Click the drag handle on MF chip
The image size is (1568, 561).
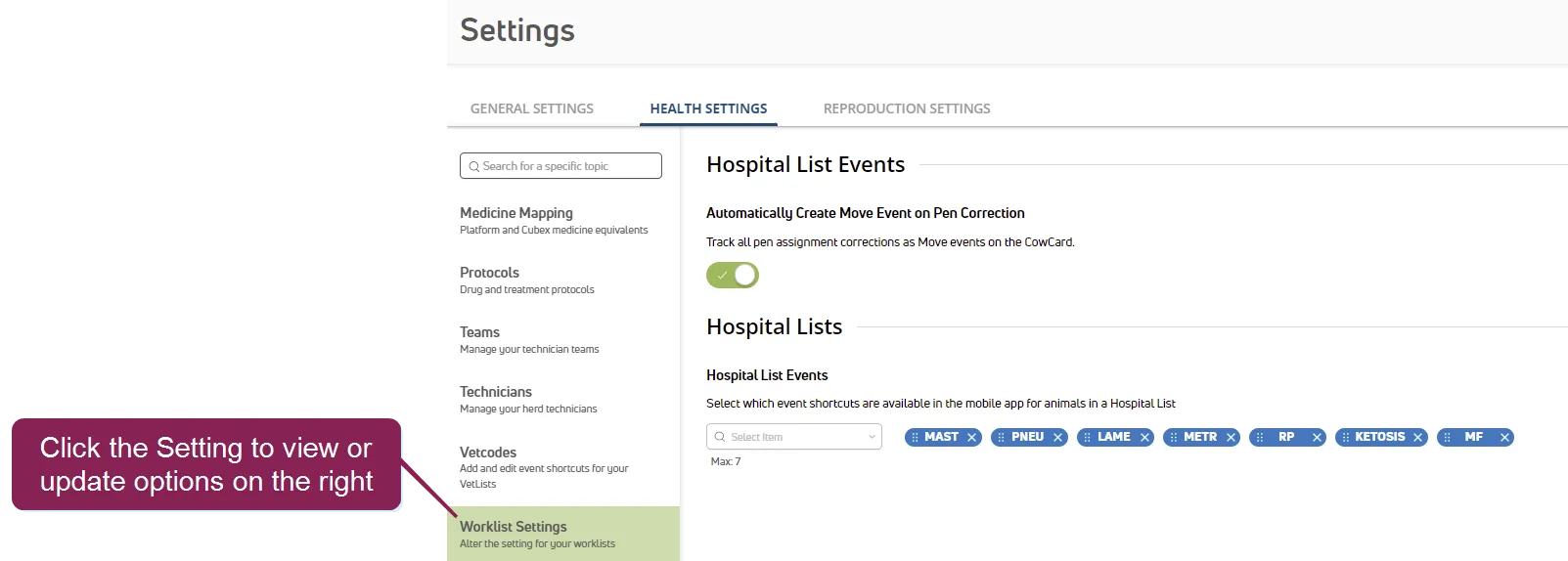[1447, 438]
